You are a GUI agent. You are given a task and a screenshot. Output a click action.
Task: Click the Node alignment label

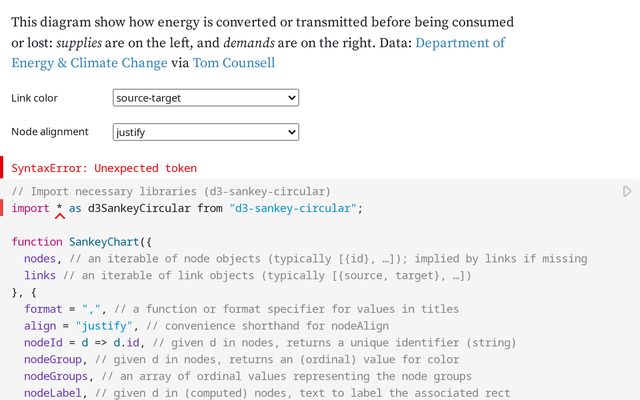pos(50,132)
